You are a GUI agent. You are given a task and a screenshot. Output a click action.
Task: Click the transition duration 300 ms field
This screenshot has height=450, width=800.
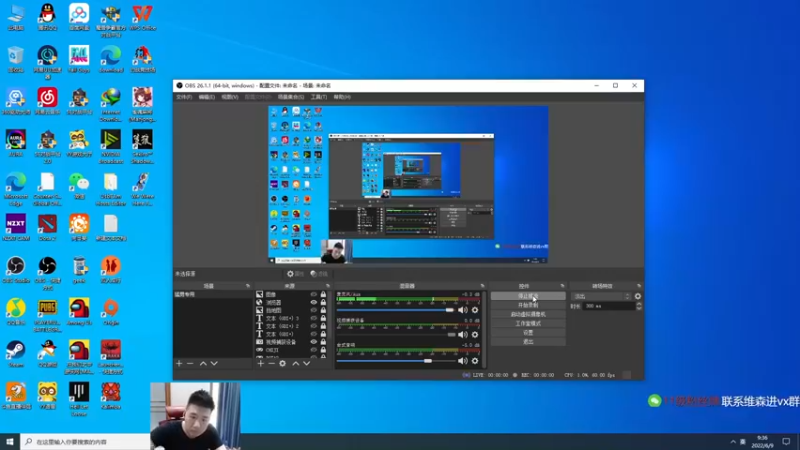coord(608,306)
